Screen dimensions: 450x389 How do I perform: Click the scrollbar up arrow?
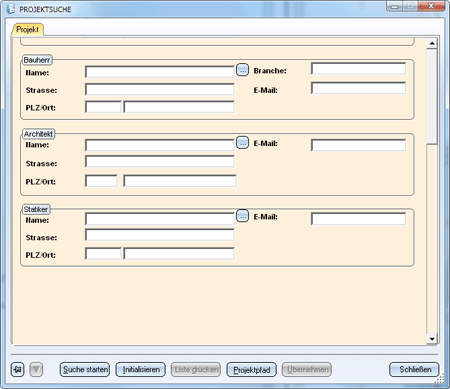click(432, 43)
